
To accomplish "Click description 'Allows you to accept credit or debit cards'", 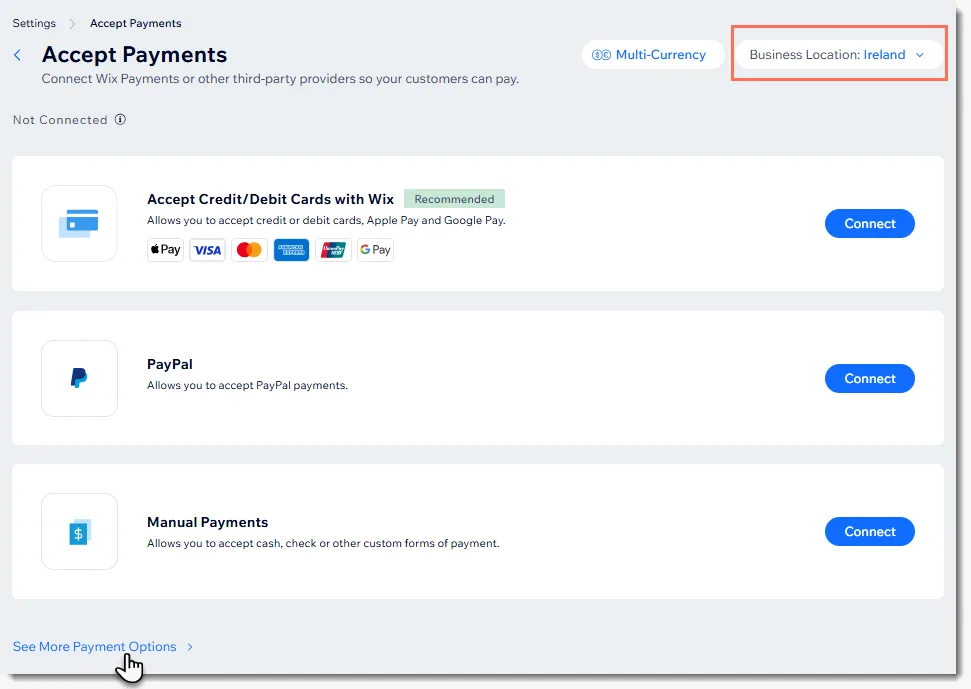I will click(326, 220).
